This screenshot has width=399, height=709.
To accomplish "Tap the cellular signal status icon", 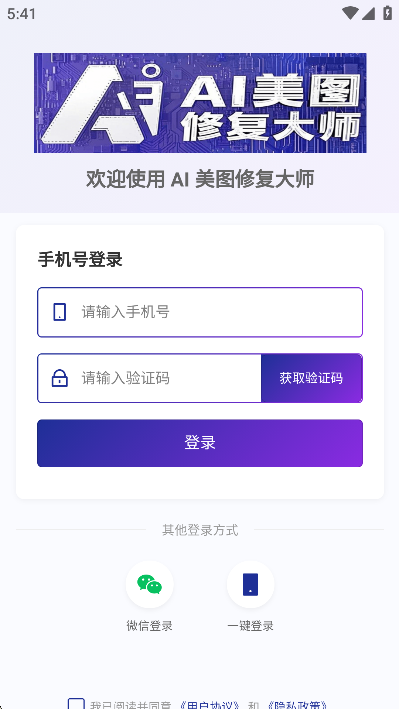I will pos(368,14).
